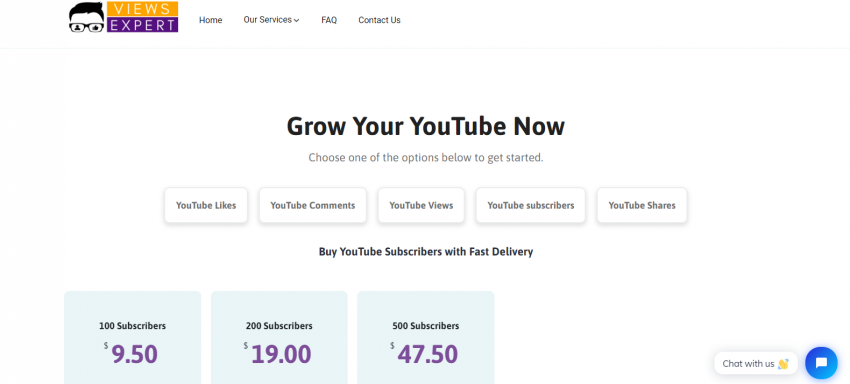Open the Home menu item
The width and height of the screenshot is (850, 384).
210,20
